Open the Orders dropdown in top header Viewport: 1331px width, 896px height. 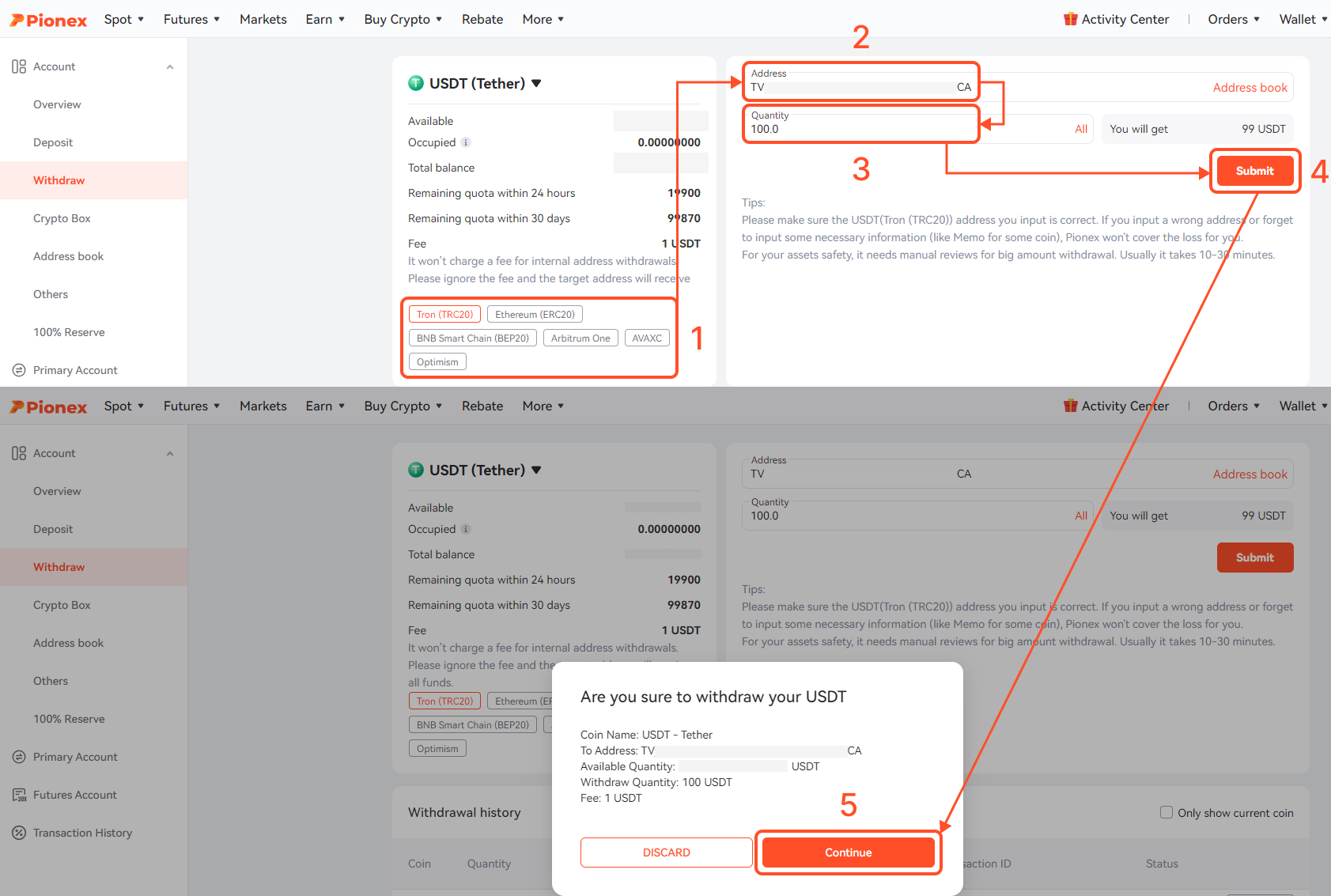[x=1234, y=19]
